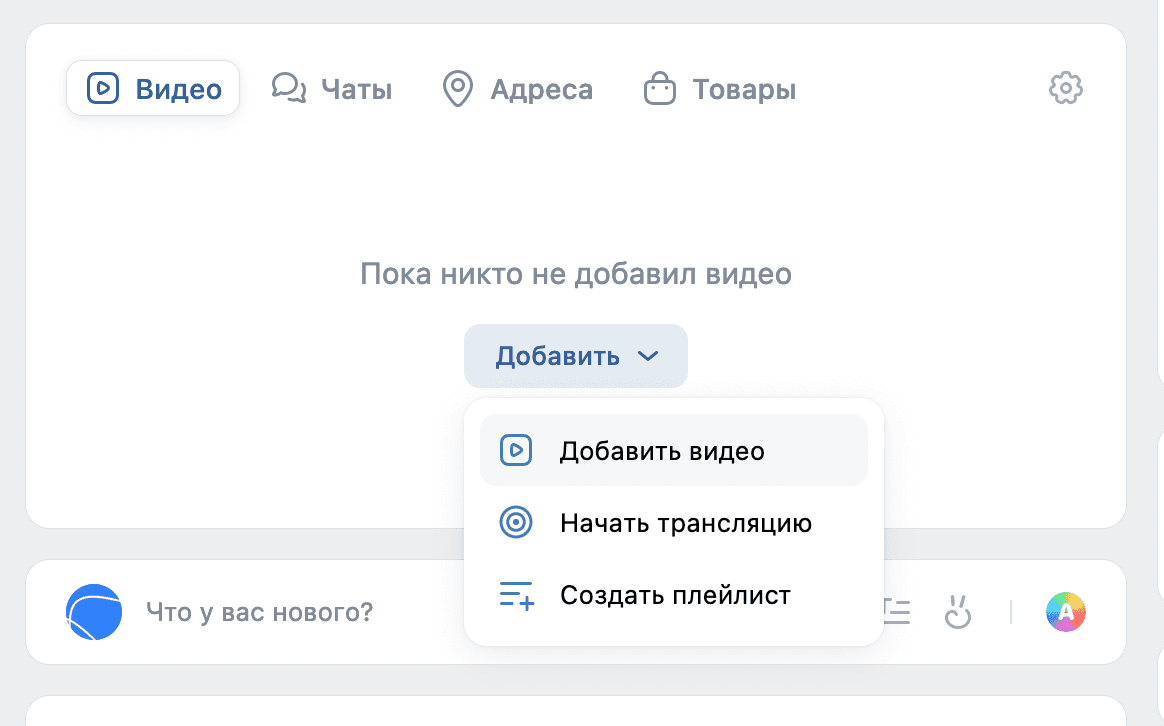
Task: Expand the Добавить dropdown chevron
Action: [x=650, y=356]
